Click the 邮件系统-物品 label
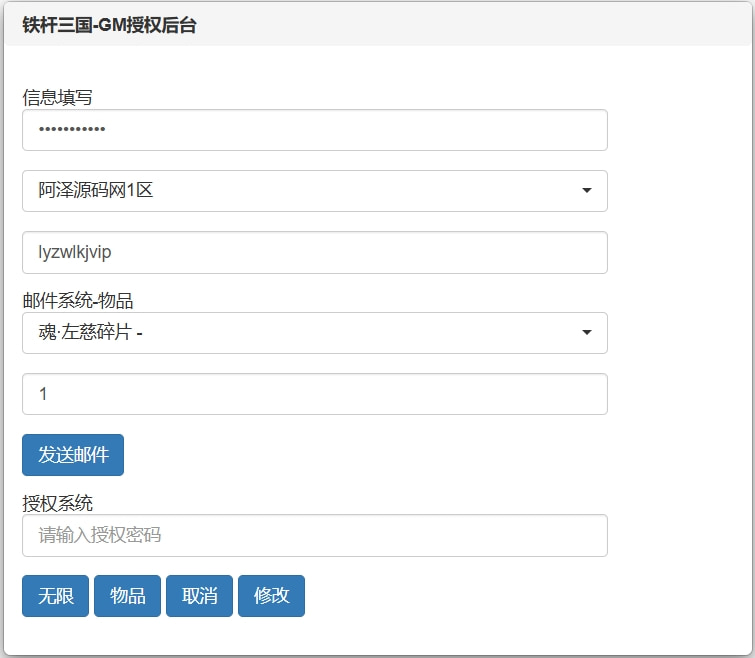755x658 pixels. pyautogui.click(x=78, y=300)
